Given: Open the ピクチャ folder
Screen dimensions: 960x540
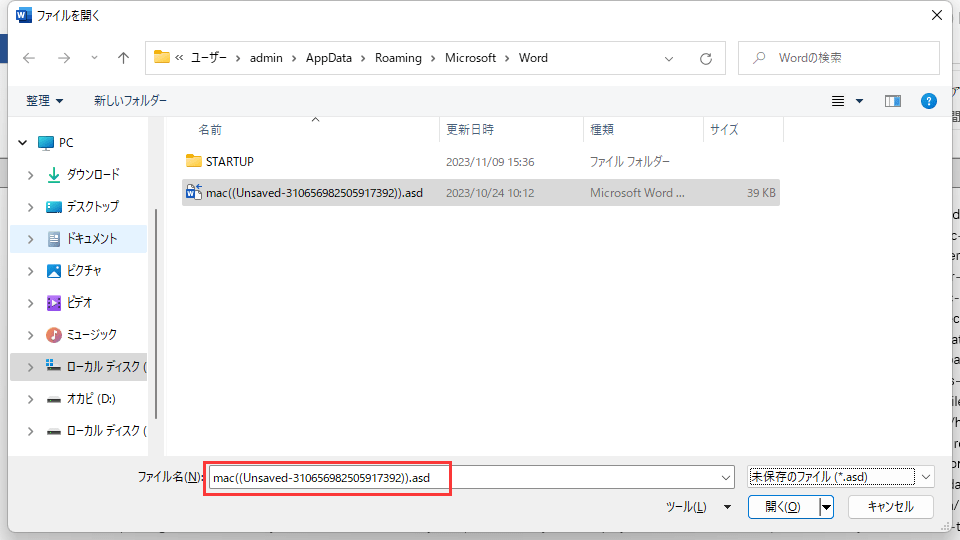Looking at the screenshot, I should pyautogui.click(x=83, y=271).
